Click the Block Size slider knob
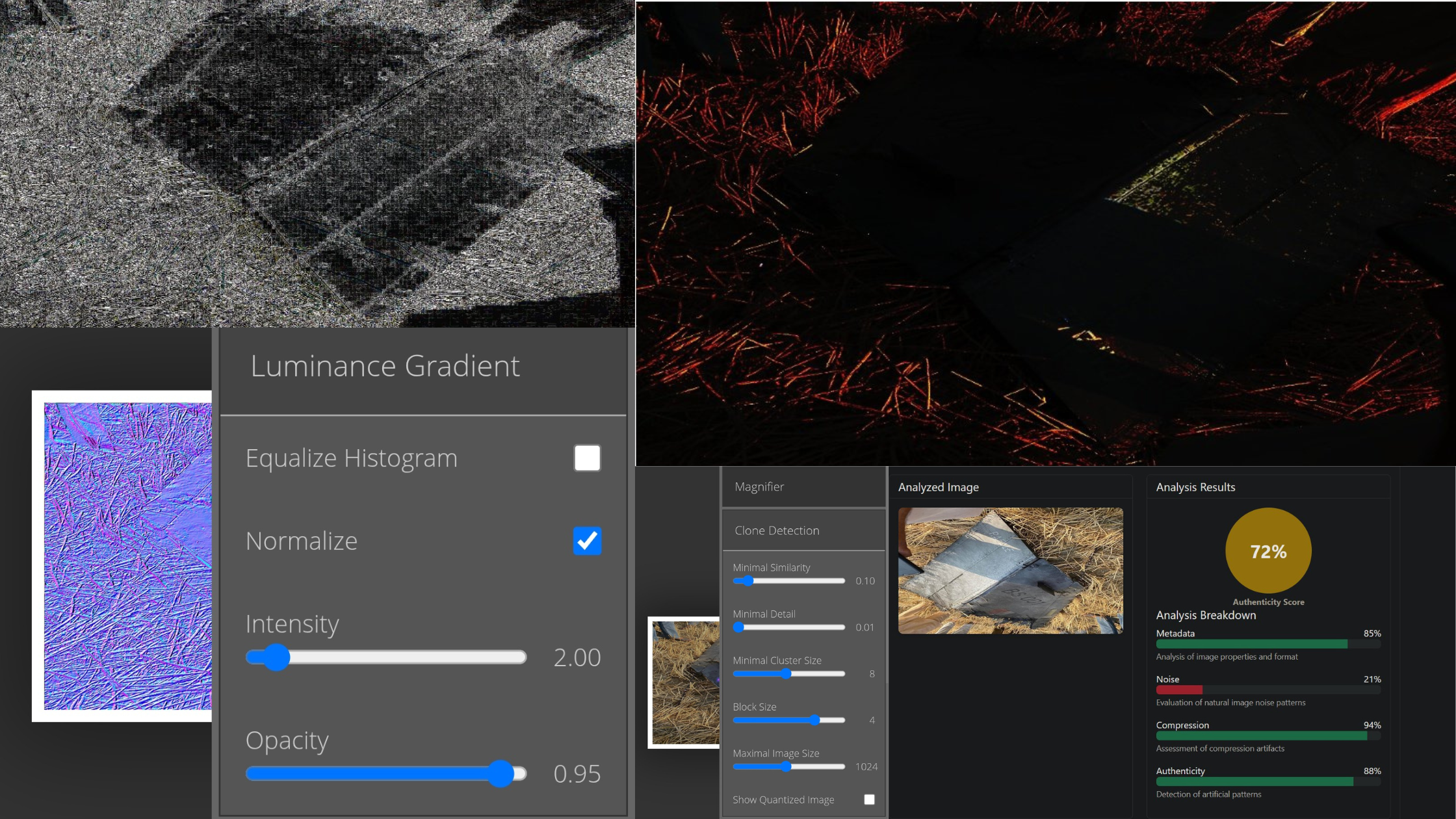The image size is (1456, 819). click(815, 720)
